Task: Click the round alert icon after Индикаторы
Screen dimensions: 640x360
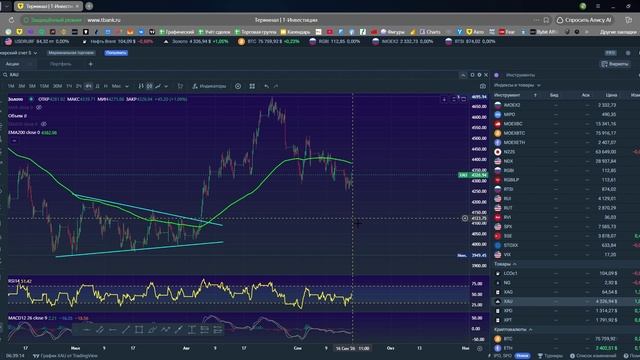Action: point(238,86)
